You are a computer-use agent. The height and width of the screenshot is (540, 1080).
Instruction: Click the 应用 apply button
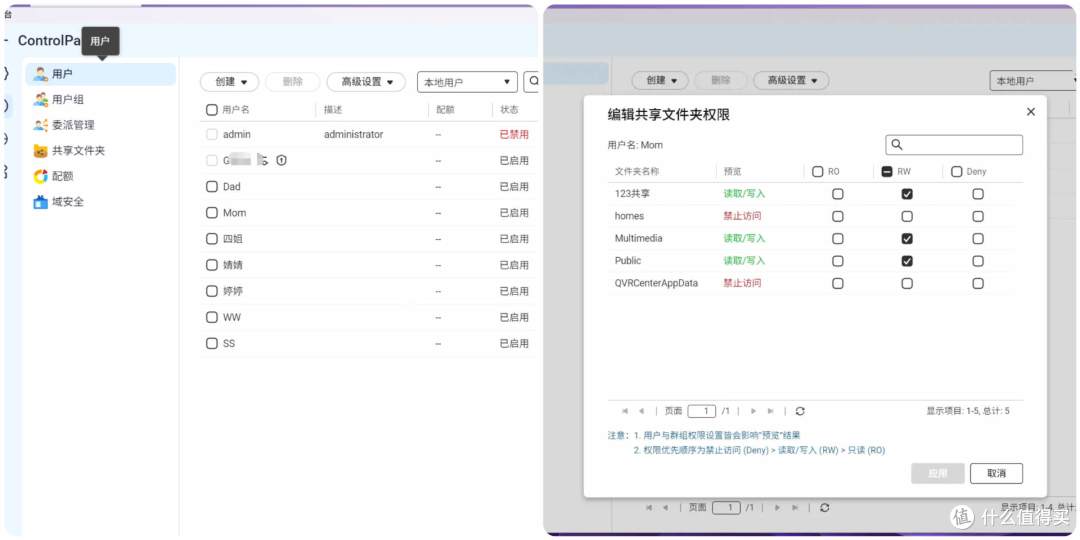pos(937,473)
